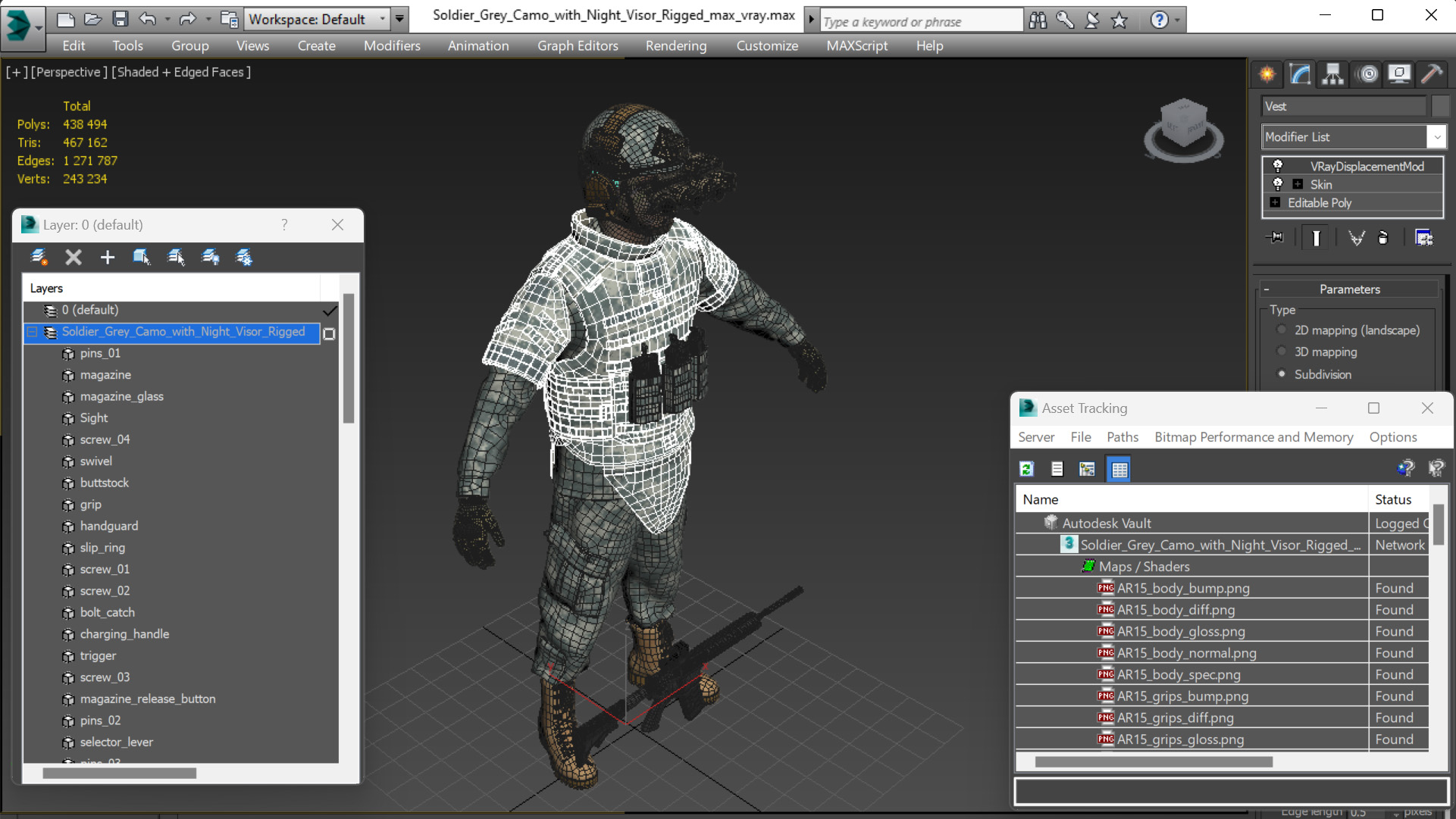
Task: Open the Help question mark icon
Action: coord(1159,20)
